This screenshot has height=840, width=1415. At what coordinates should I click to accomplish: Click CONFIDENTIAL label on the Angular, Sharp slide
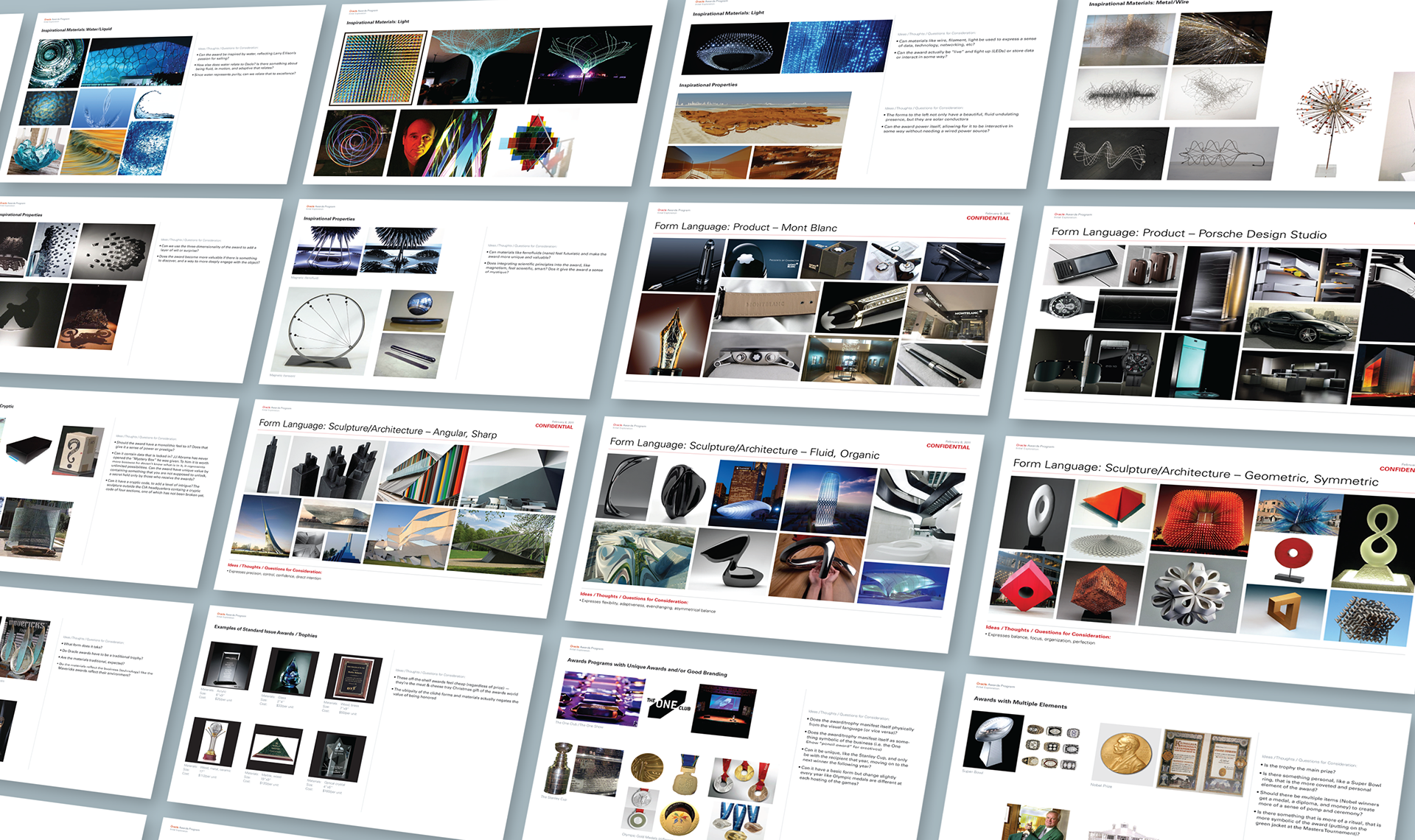click(x=553, y=426)
